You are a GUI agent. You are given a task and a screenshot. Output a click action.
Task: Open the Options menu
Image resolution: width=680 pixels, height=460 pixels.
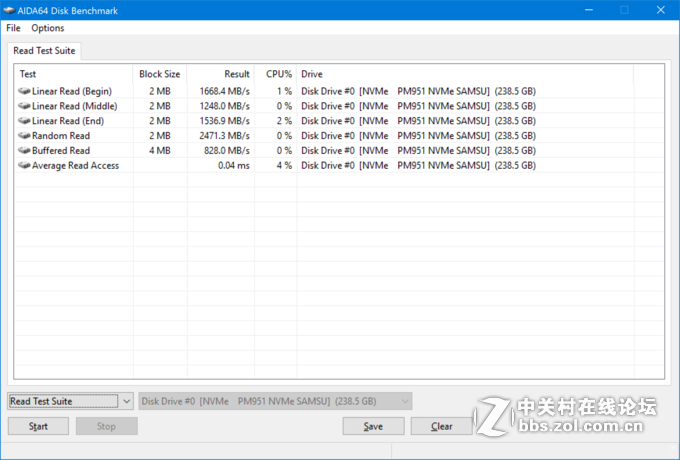[48, 28]
